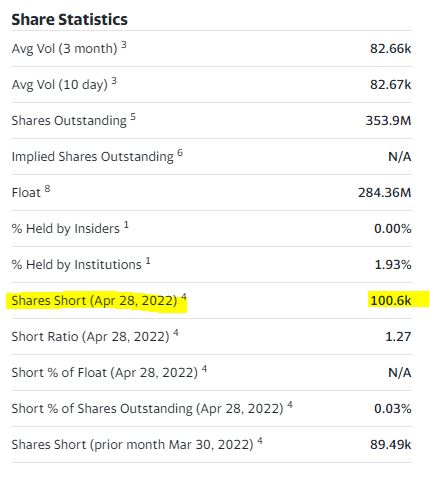Open footnote 8 beside Float

coord(47,188)
